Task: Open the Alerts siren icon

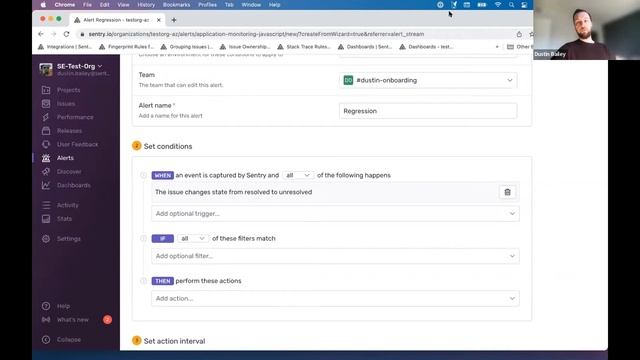Action: tap(46, 158)
